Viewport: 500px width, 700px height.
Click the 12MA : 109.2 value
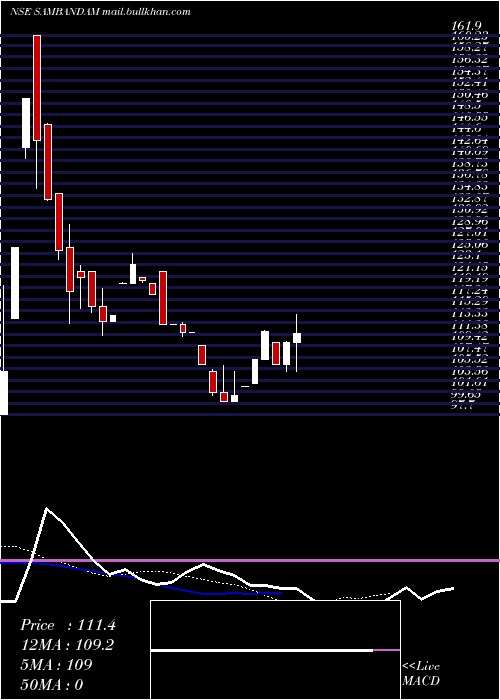click(67, 645)
